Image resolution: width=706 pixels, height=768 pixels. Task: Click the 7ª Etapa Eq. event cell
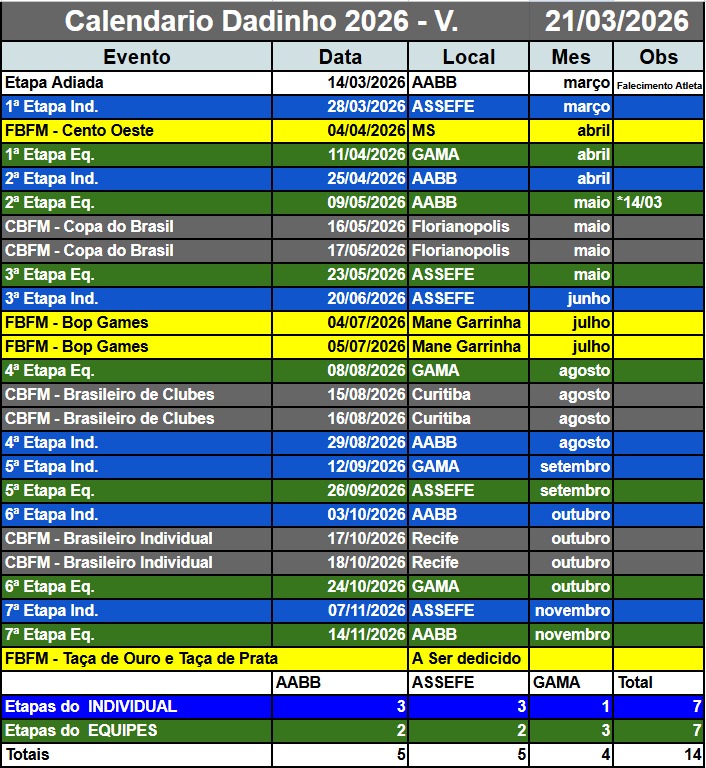coord(137,635)
